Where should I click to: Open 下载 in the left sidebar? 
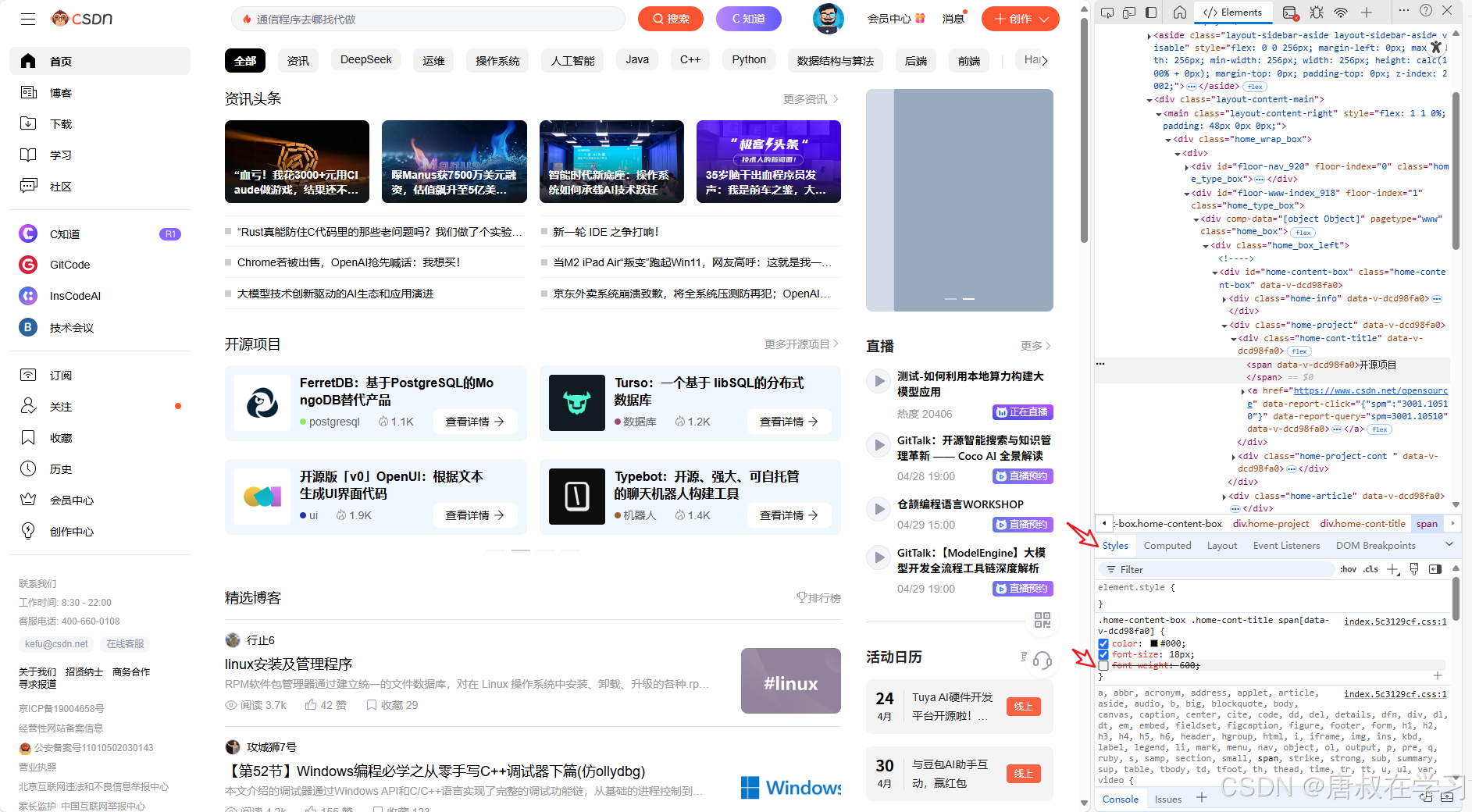(x=100, y=124)
